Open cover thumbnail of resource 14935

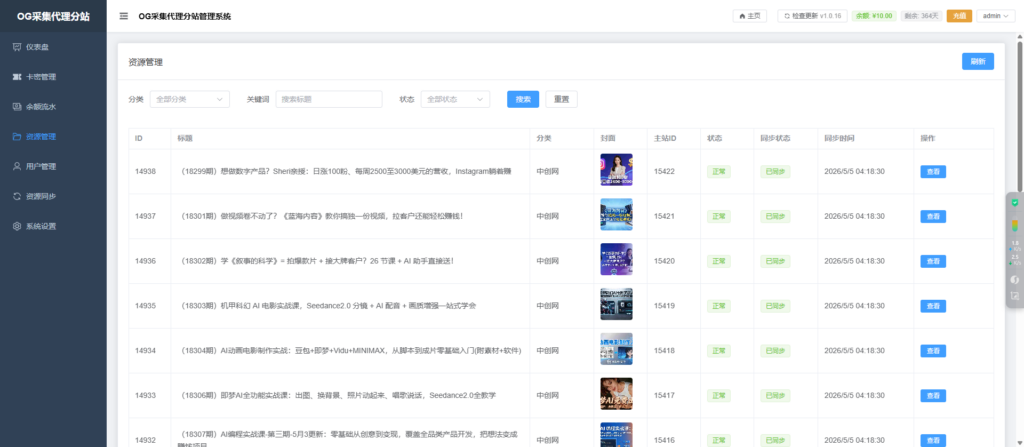coord(616,305)
